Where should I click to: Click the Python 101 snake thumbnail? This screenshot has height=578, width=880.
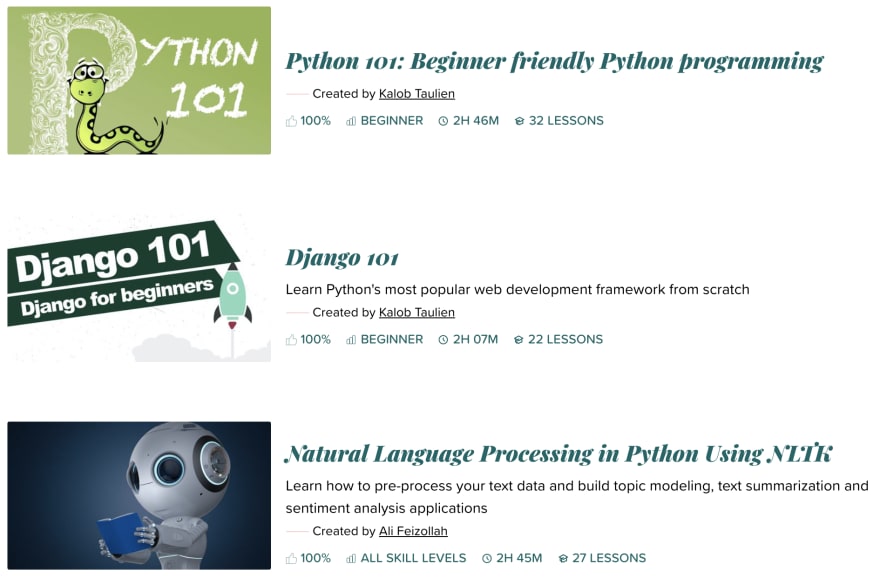(x=139, y=80)
